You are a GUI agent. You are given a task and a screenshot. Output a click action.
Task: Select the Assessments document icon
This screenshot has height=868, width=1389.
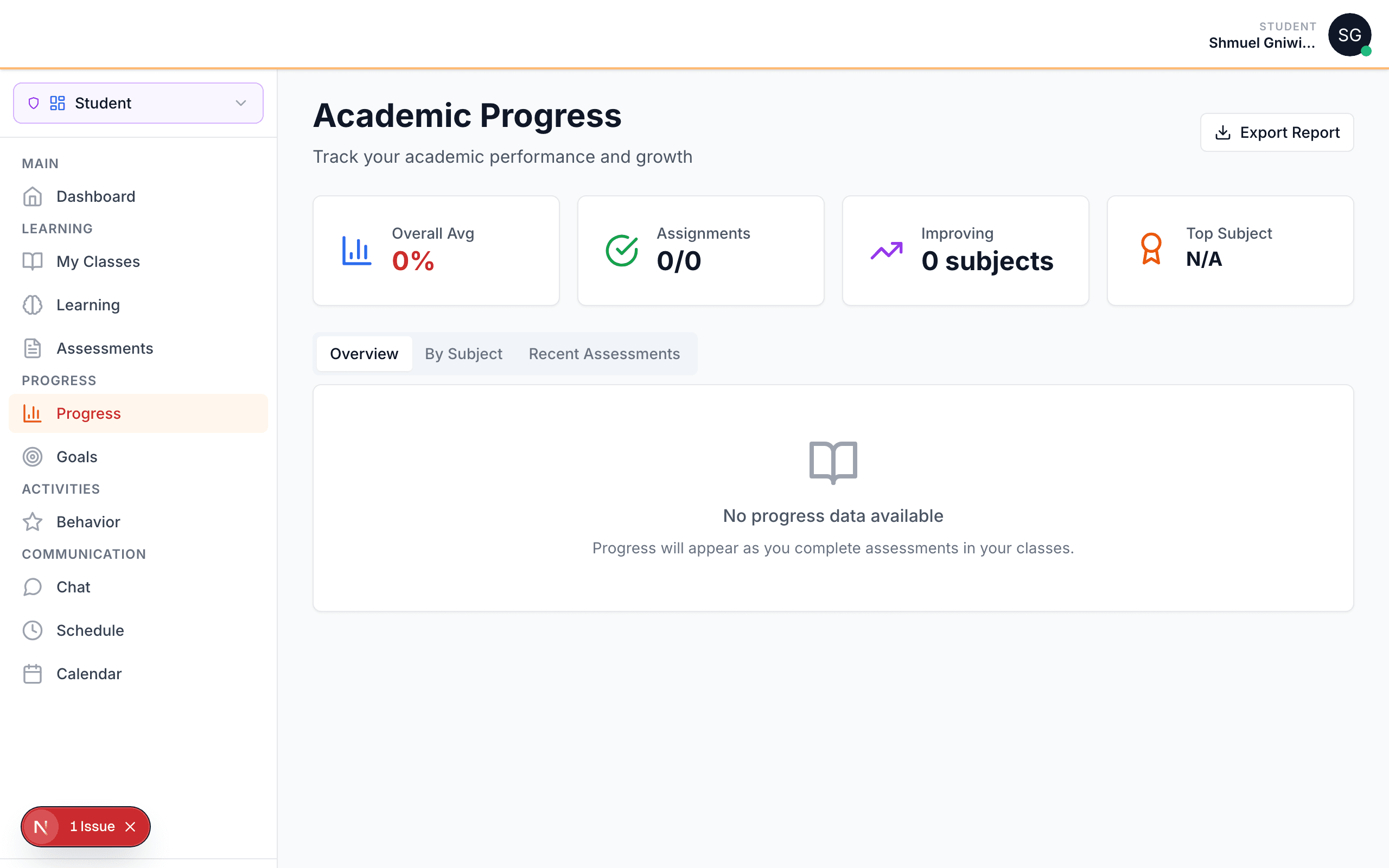[33, 348]
